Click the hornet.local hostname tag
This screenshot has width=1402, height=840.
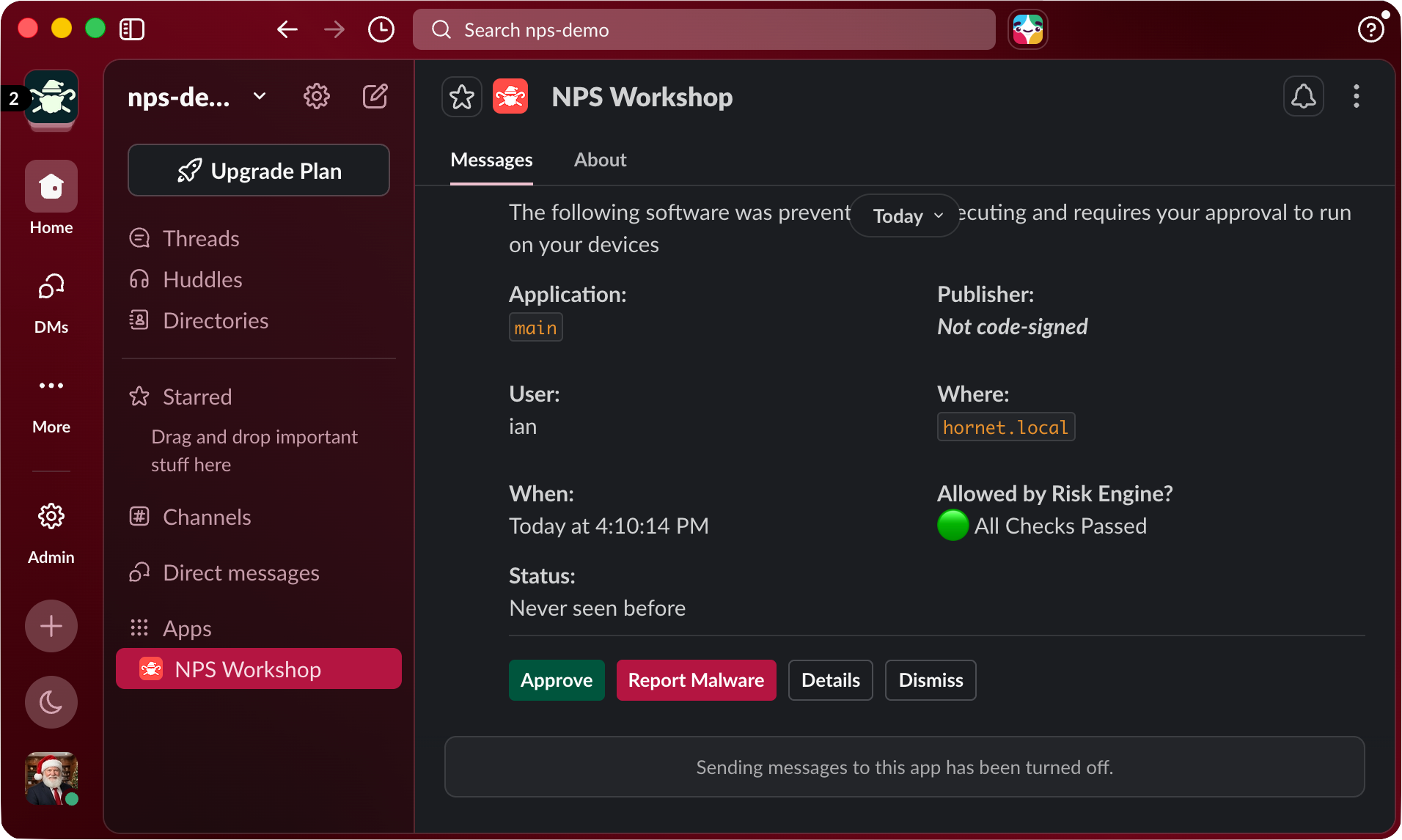pyautogui.click(x=1006, y=427)
